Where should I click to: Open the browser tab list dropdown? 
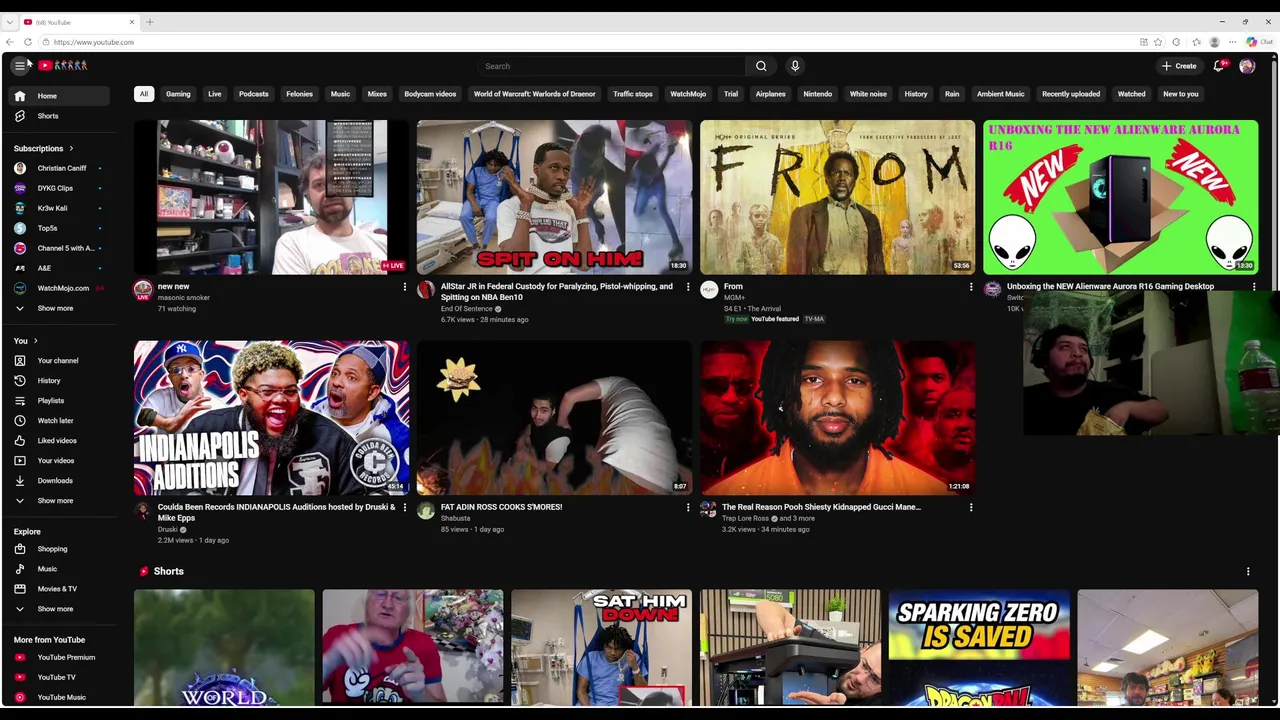(9, 22)
